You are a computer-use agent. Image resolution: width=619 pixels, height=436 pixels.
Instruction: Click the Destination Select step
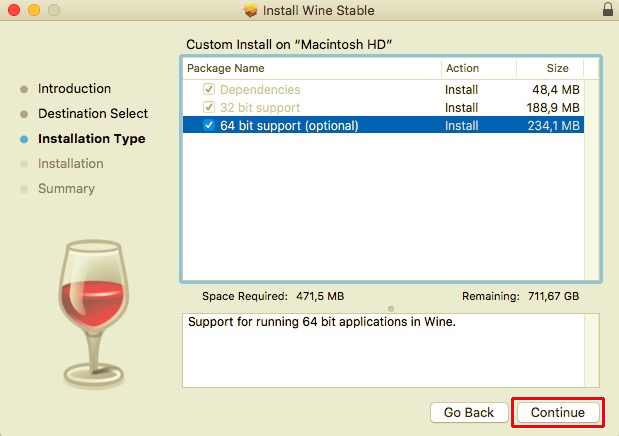[93, 113]
